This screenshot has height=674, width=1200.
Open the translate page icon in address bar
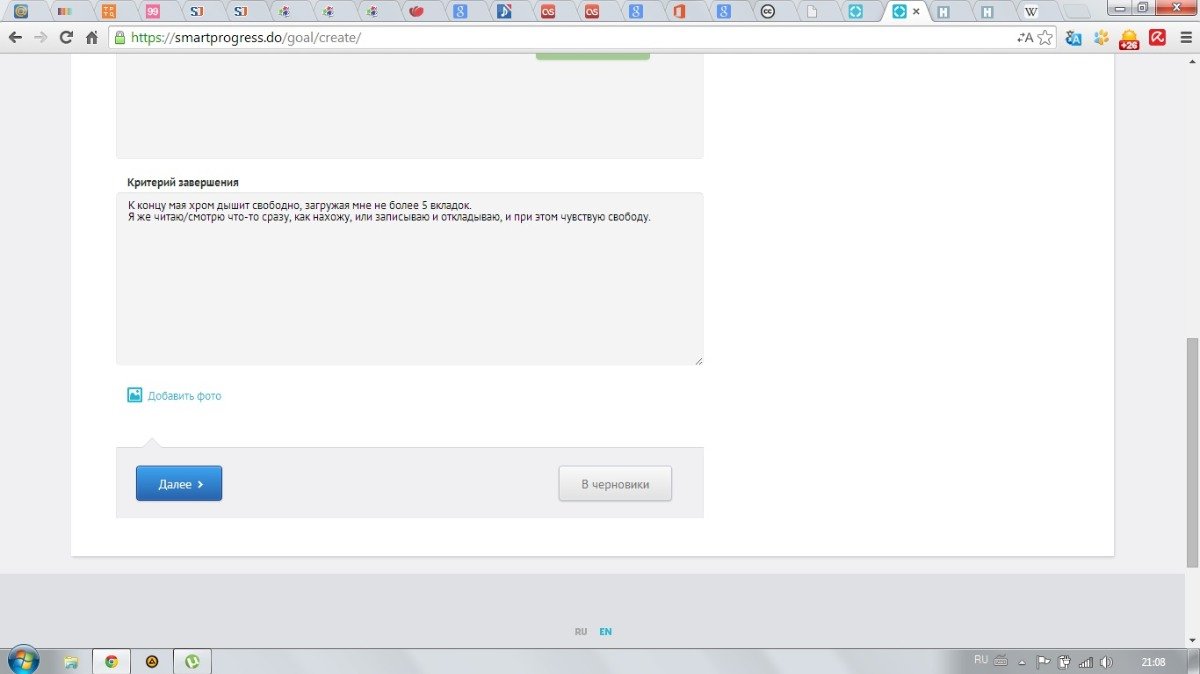pyautogui.click(x=1024, y=38)
